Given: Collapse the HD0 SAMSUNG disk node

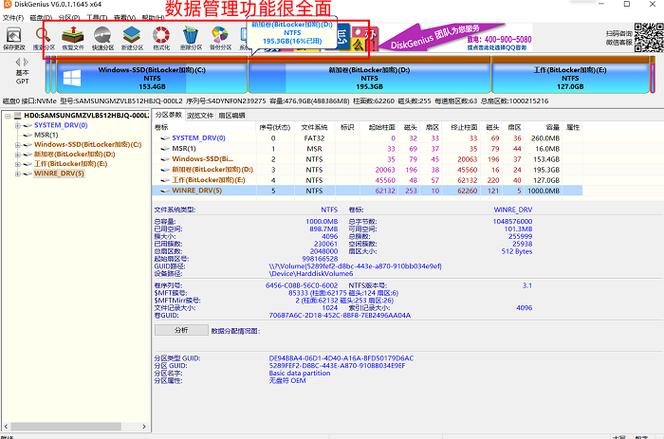Looking at the screenshot, I should [x=8, y=116].
